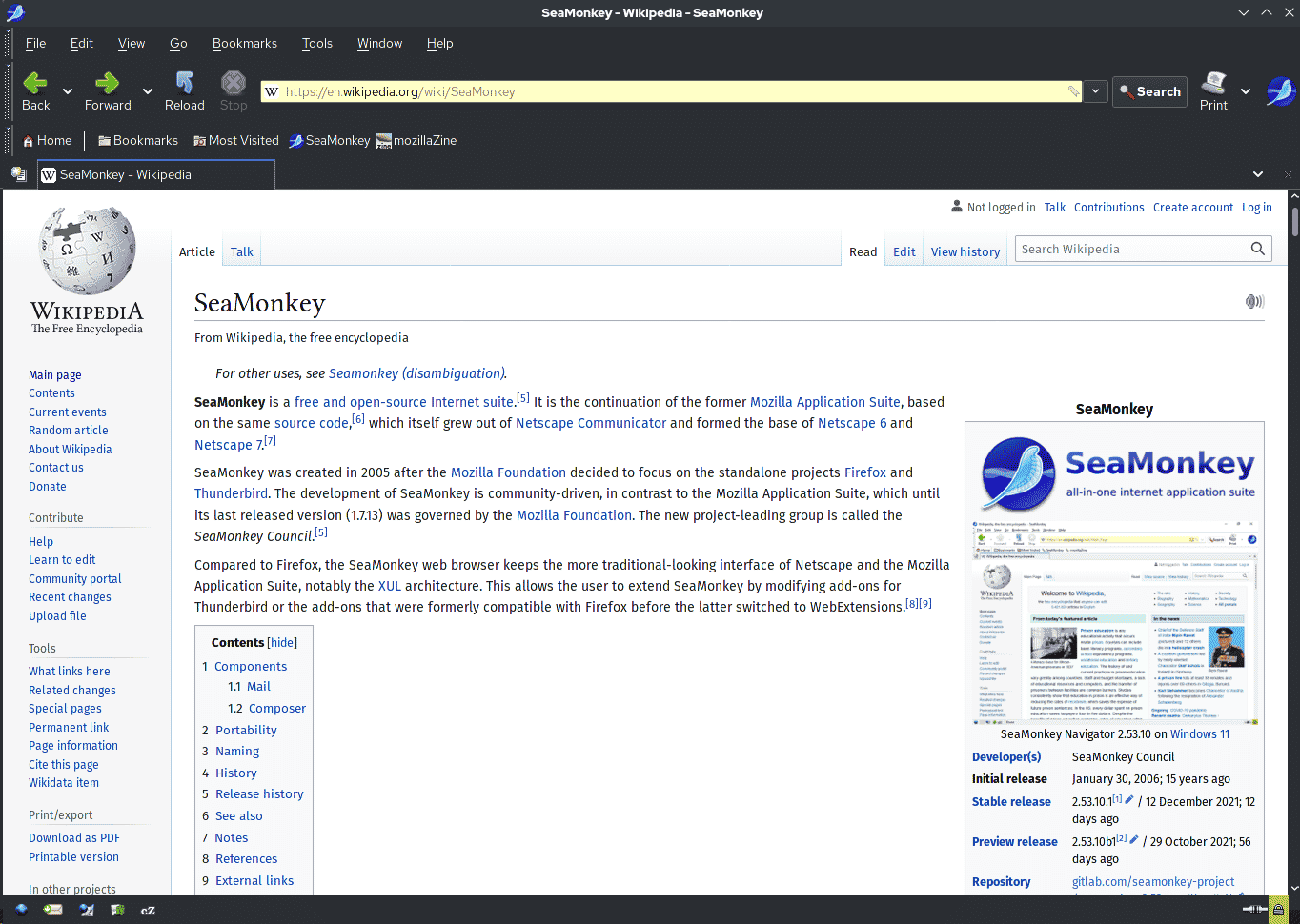Play the spoken article audio icon
The image size is (1300, 924).
(x=1254, y=302)
